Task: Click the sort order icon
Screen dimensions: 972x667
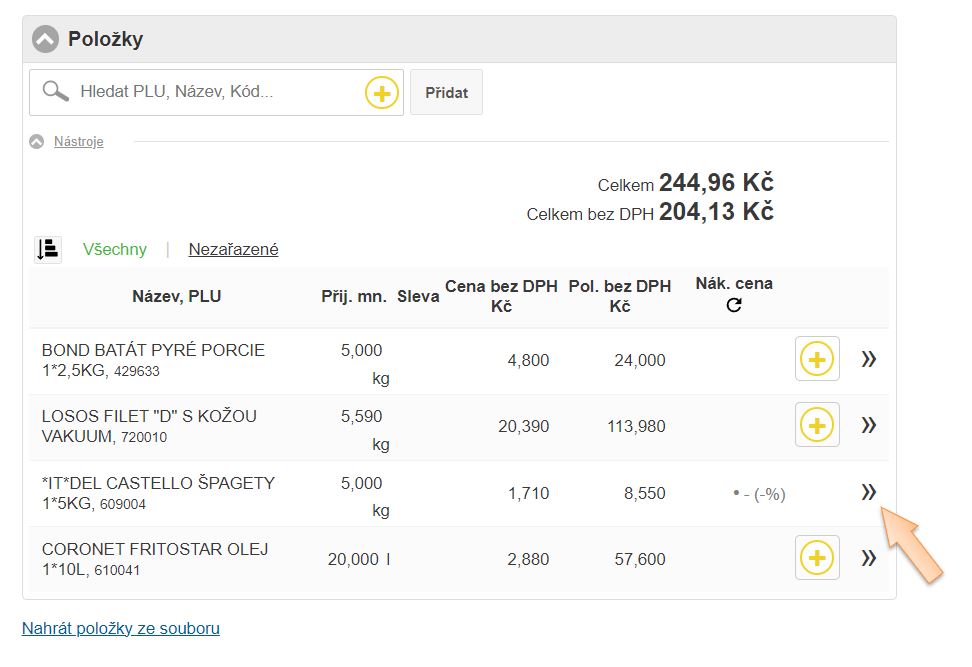Action: 48,250
